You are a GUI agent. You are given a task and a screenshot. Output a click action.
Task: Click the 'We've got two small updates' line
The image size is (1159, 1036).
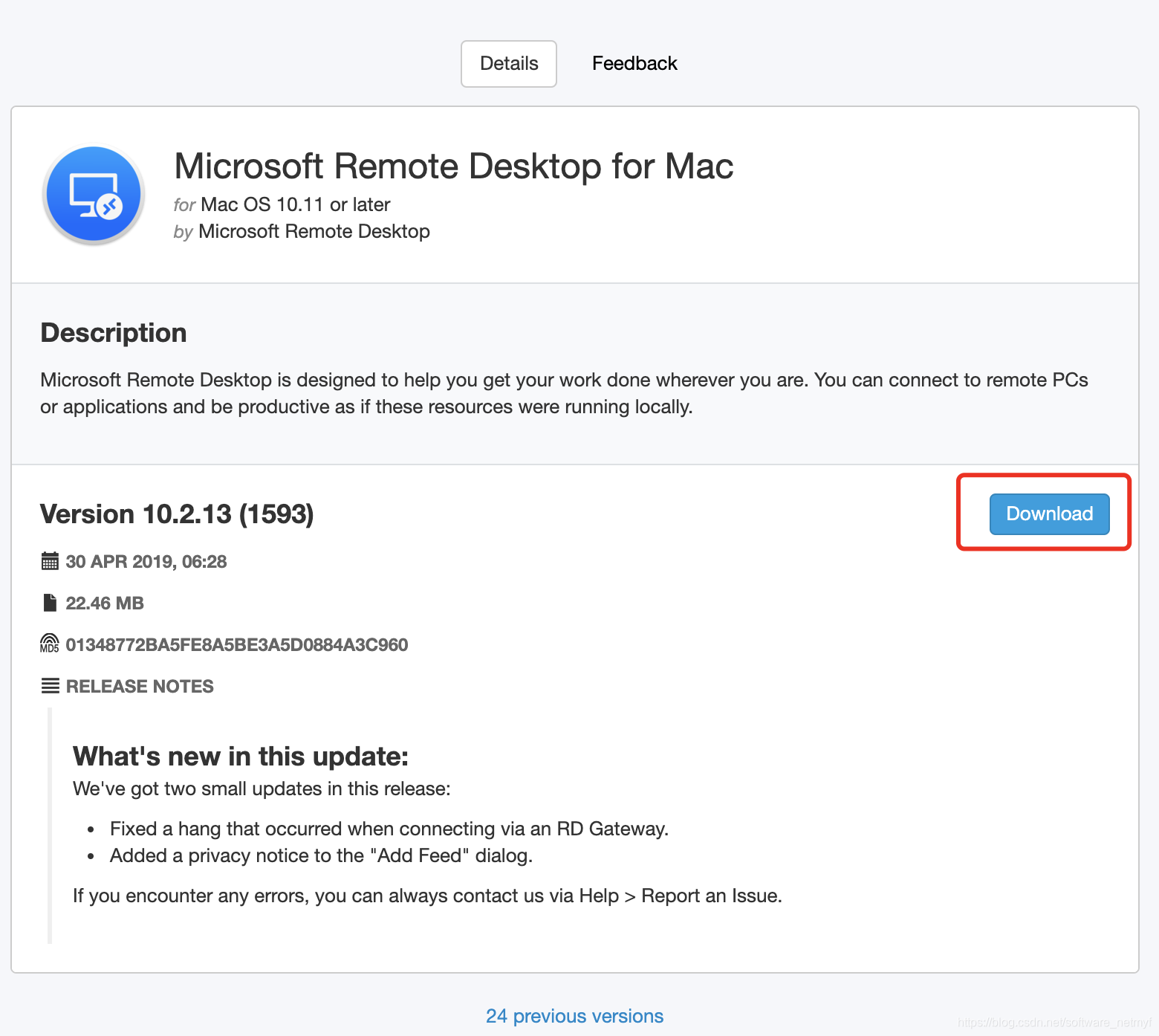[262, 789]
